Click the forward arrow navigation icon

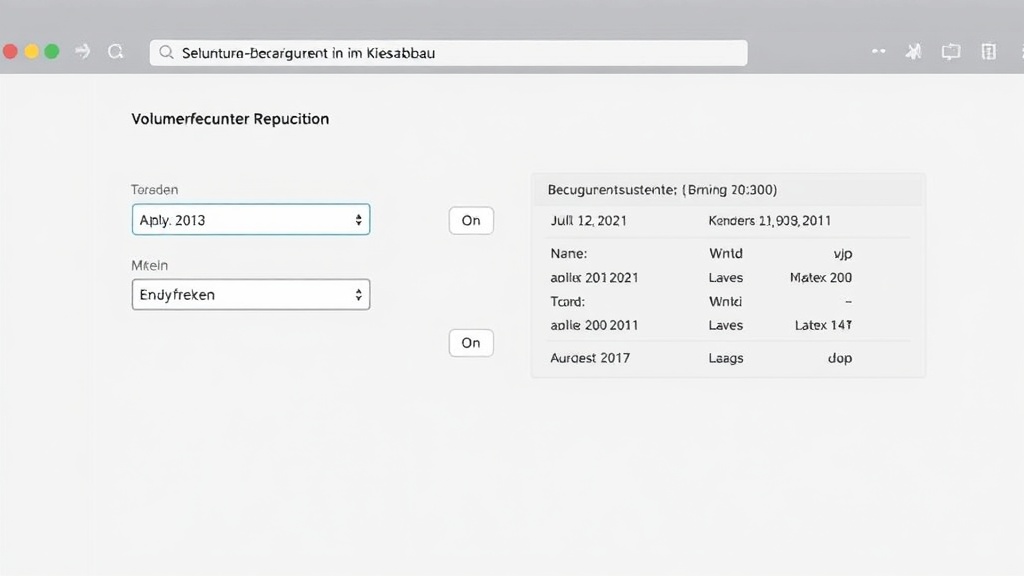click(x=84, y=52)
